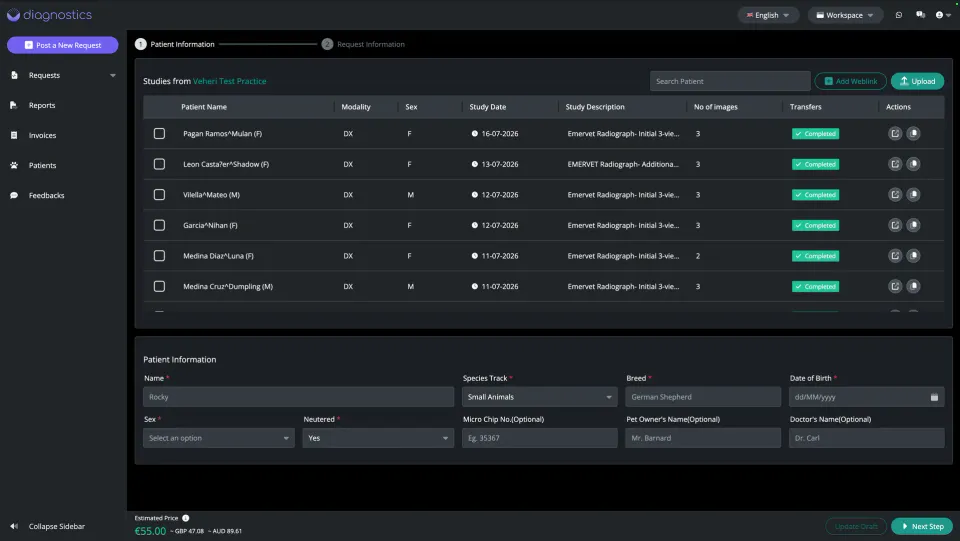Click Update Draft button
This screenshot has width=960, height=541.
click(856, 526)
